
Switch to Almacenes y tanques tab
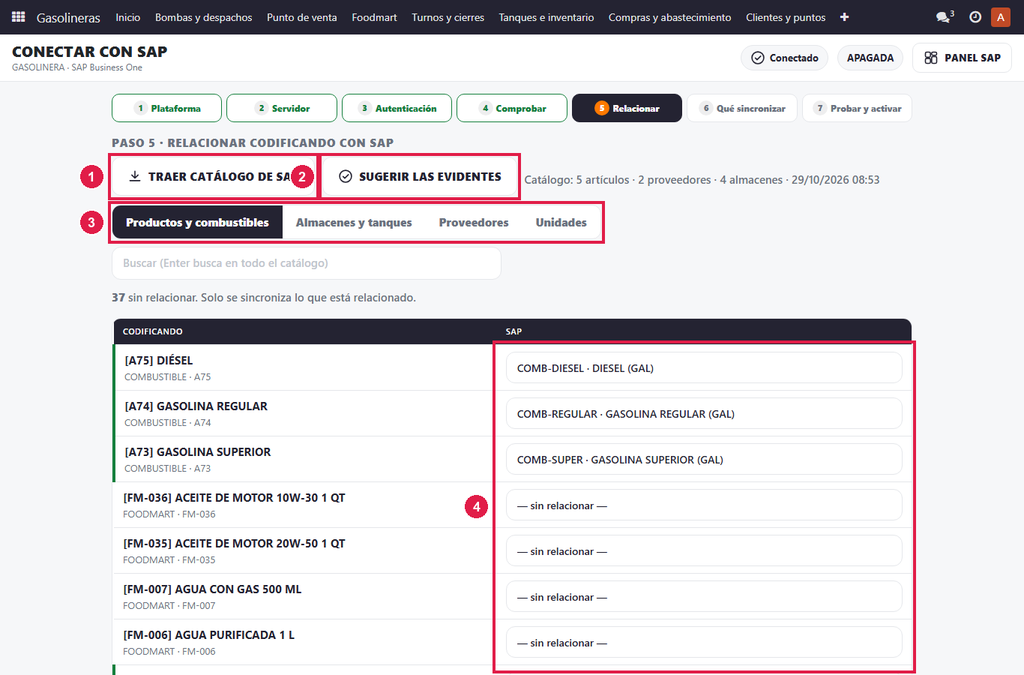tap(354, 223)
